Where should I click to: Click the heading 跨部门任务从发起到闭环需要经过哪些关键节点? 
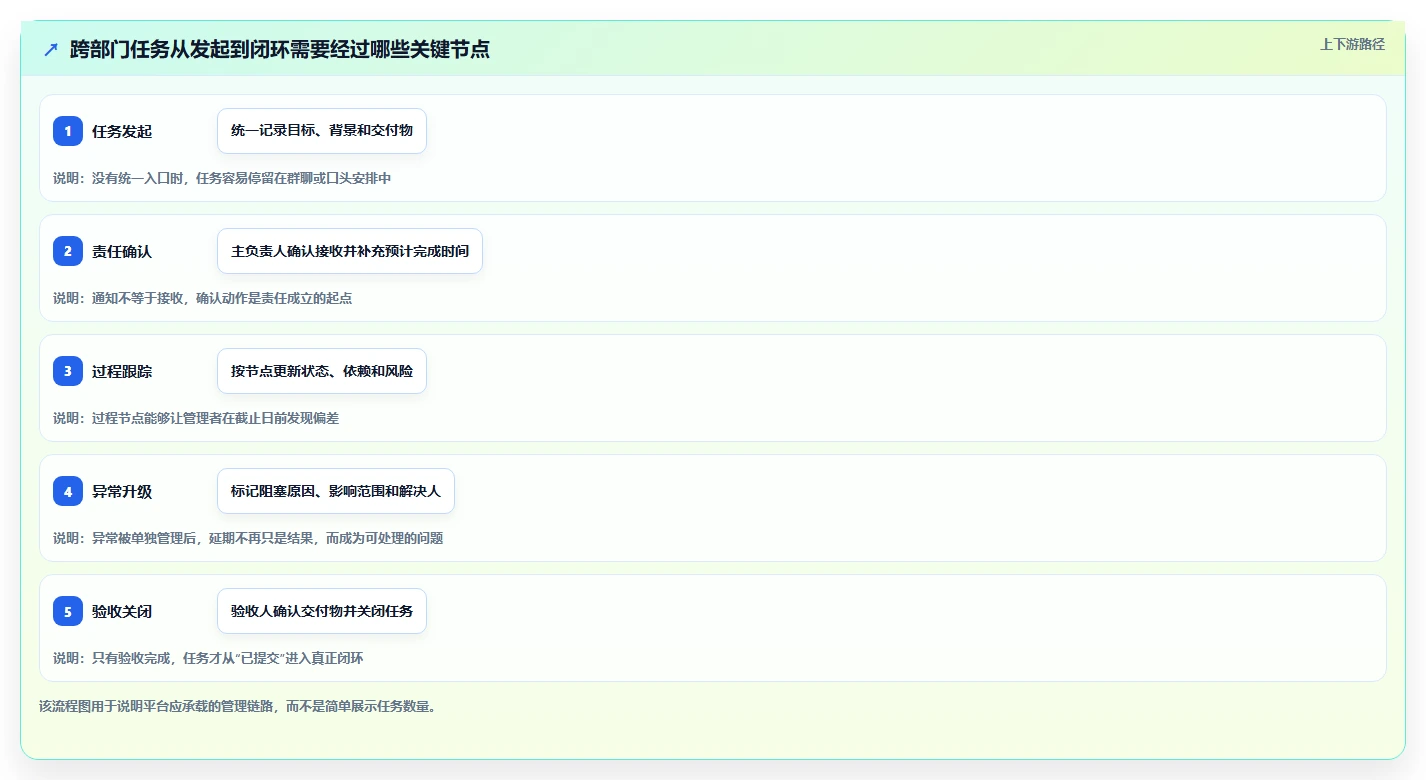pos(280,49)
